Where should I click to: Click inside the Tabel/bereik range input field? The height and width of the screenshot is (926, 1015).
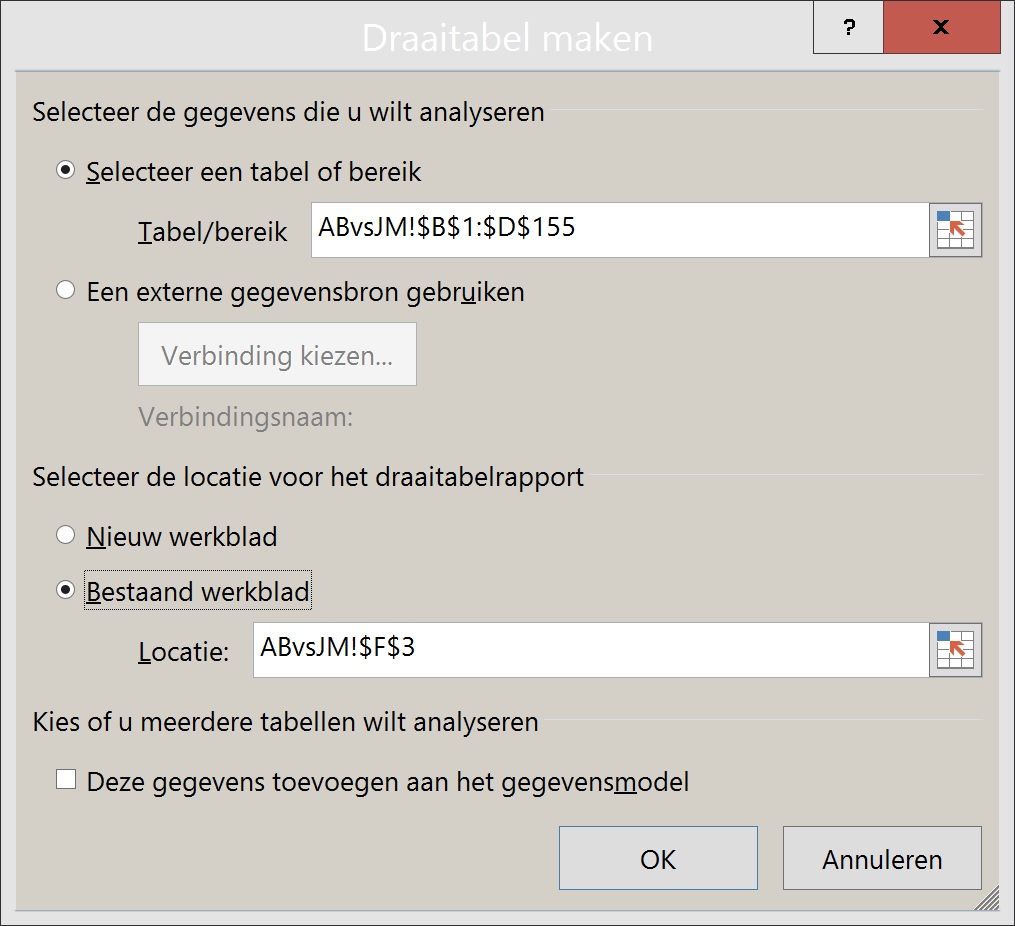(620, 230)
